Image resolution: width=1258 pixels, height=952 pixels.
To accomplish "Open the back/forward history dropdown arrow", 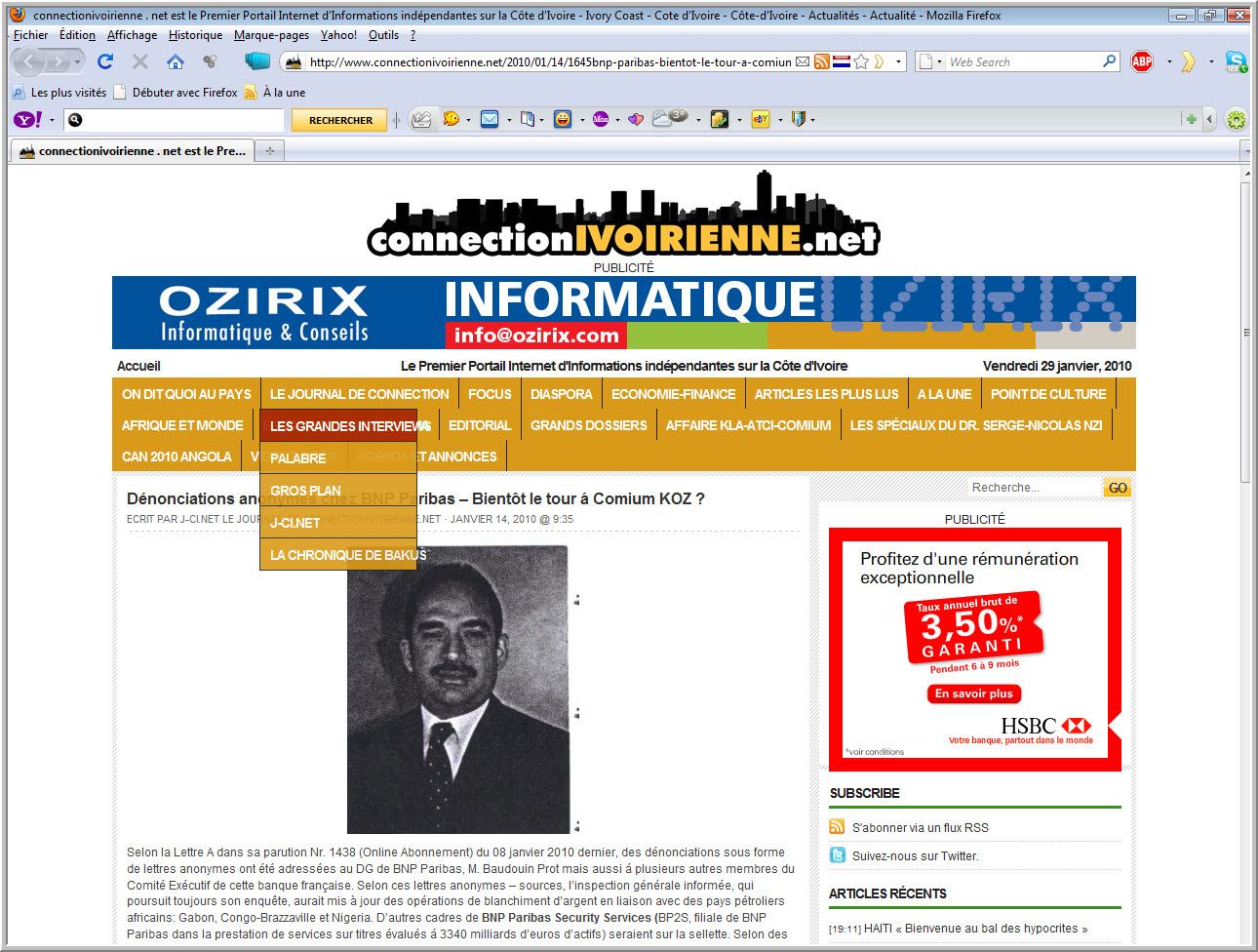I will click(77, 61).
